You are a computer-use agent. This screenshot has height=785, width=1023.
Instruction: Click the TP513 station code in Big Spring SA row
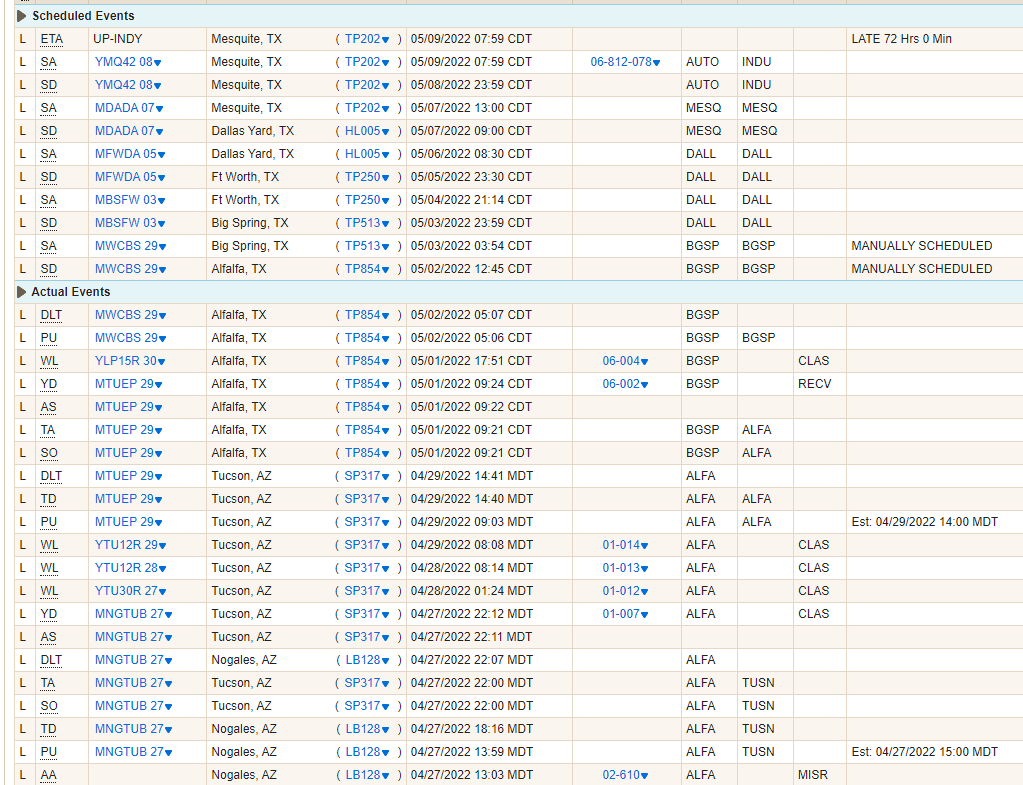tap(362, 246)
